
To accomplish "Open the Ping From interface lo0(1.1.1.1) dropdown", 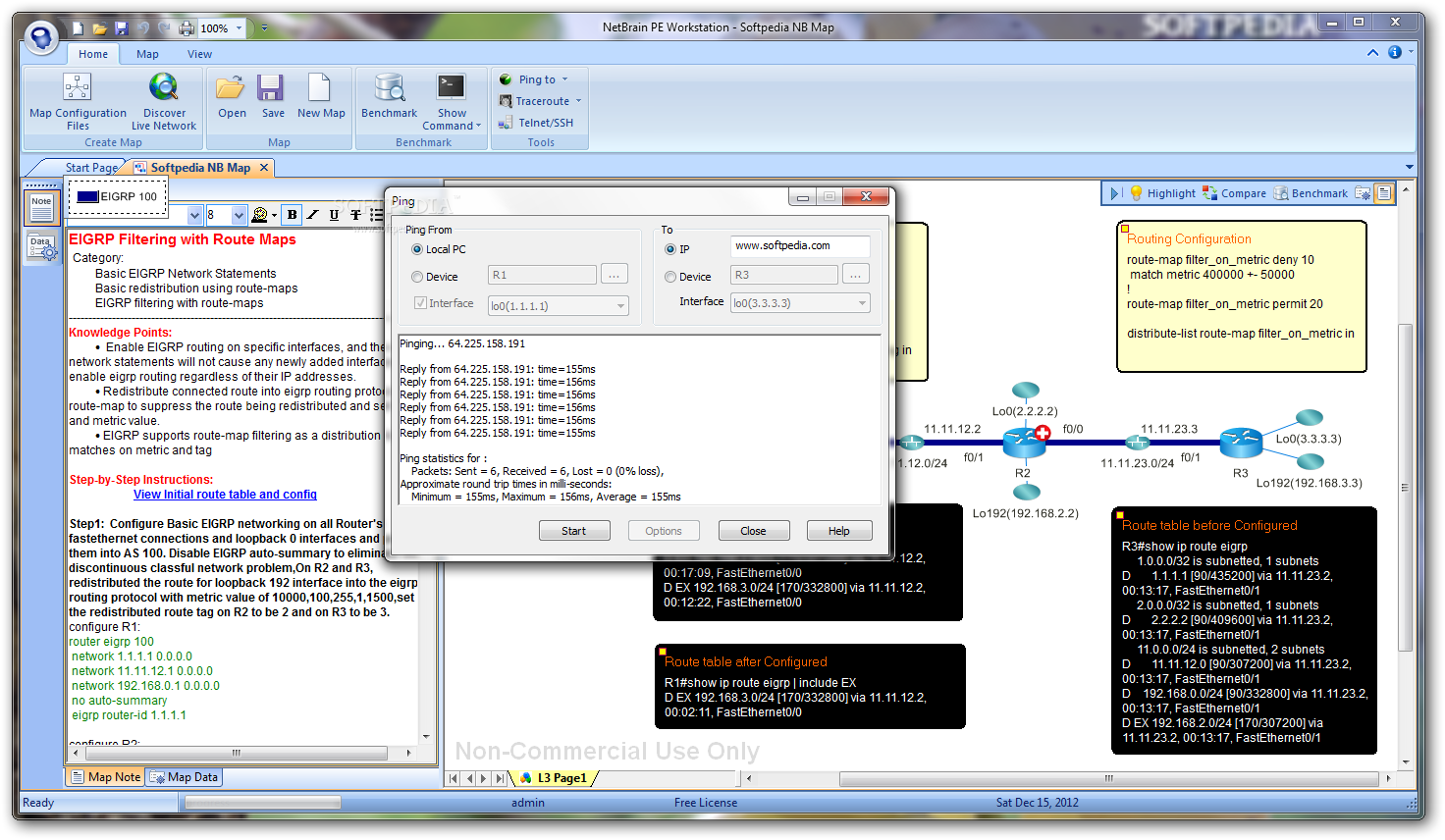I will (x=620, y=306).
